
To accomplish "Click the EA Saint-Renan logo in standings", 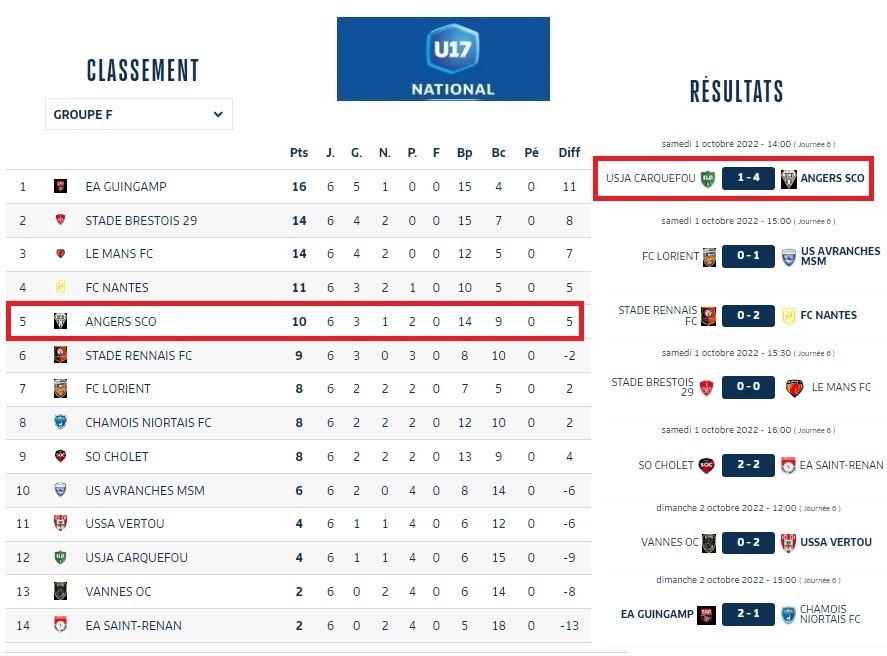I will coord(60,626).
